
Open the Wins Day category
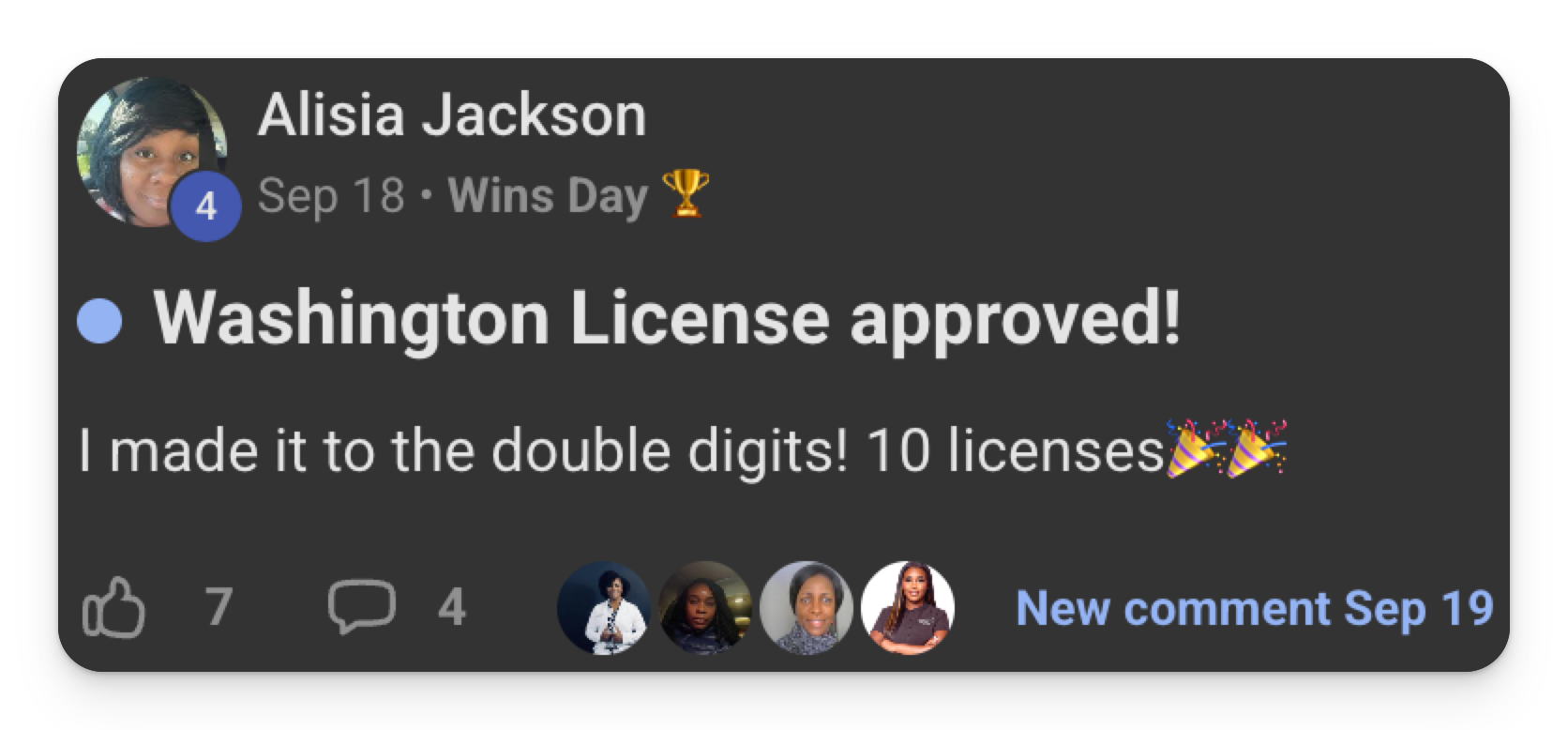click(x=548, y=195)
